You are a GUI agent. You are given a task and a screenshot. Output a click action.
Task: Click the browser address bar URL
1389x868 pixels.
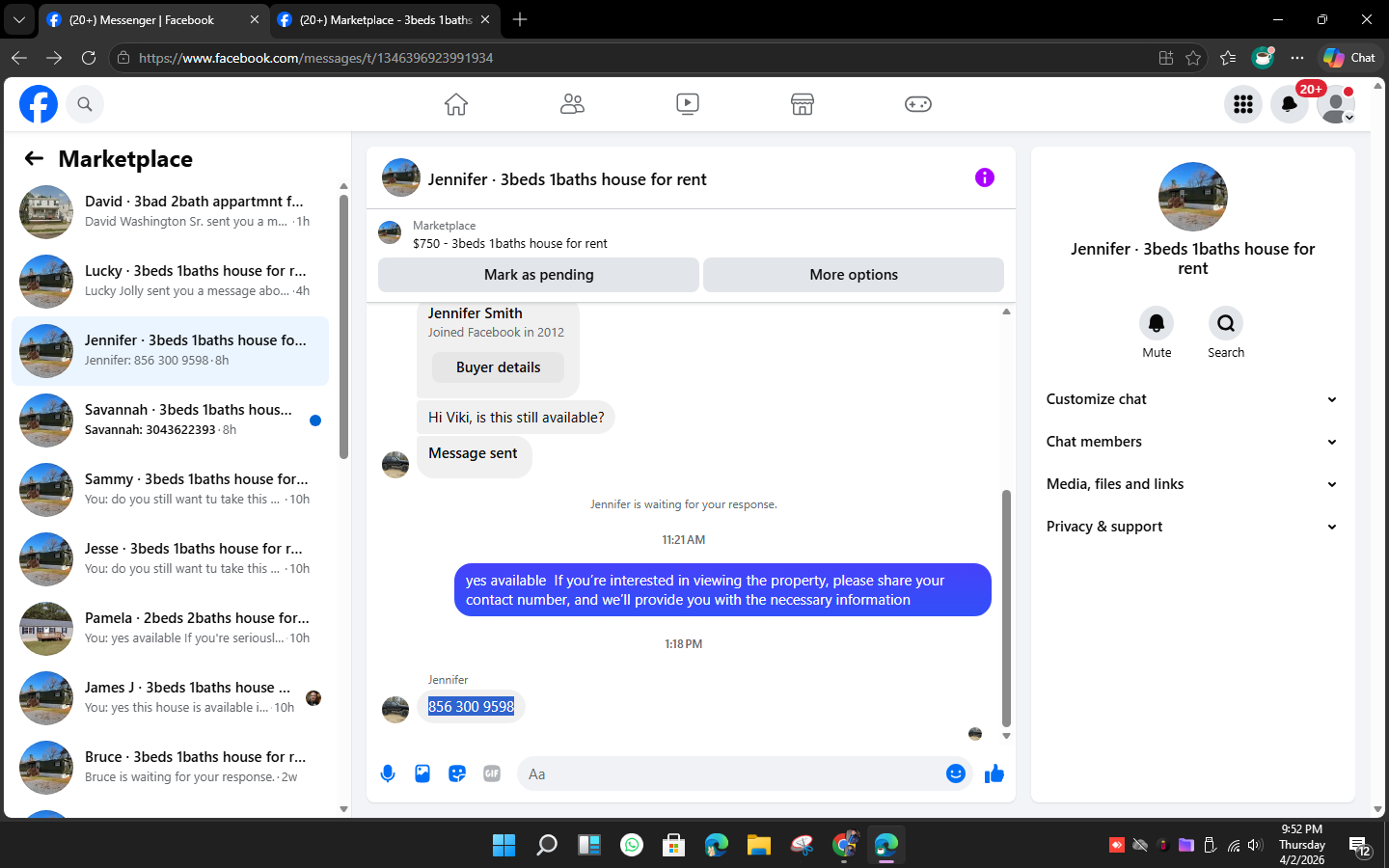click(x=315, y=58)
